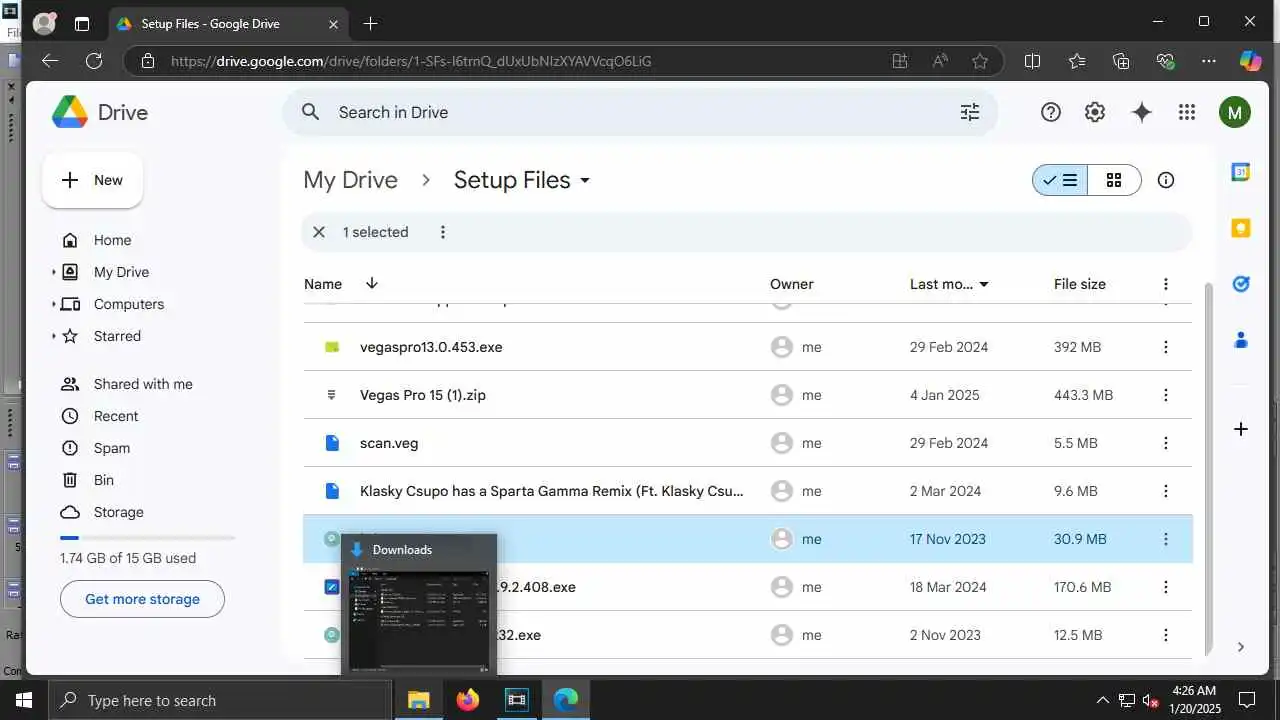Click the New button
Image resolution: width=1280 pixels, height=720 pixels.
92,180
